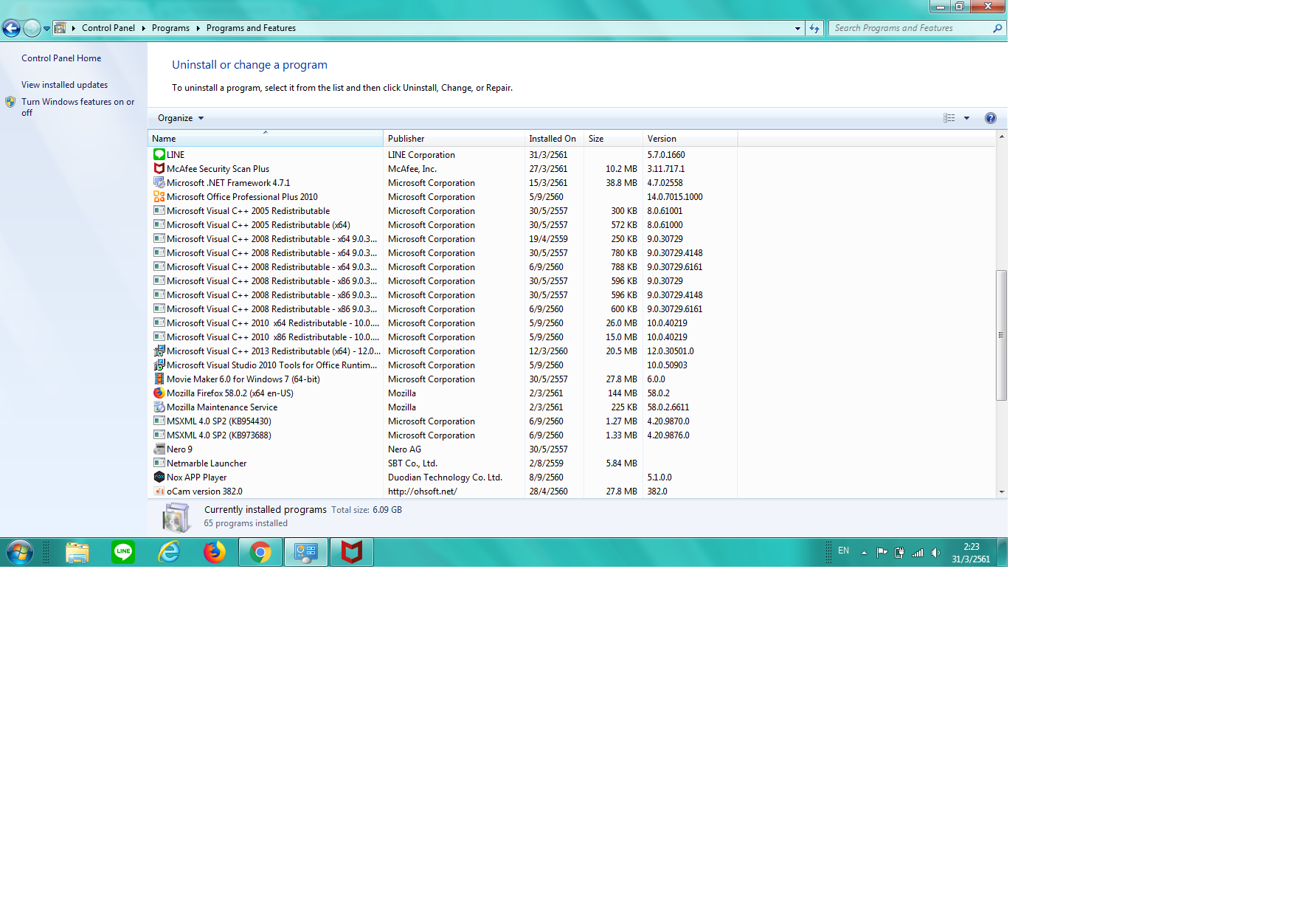
Task: Expand the root breadcrumb arrow before Control Panel
Action: point(74,28)
